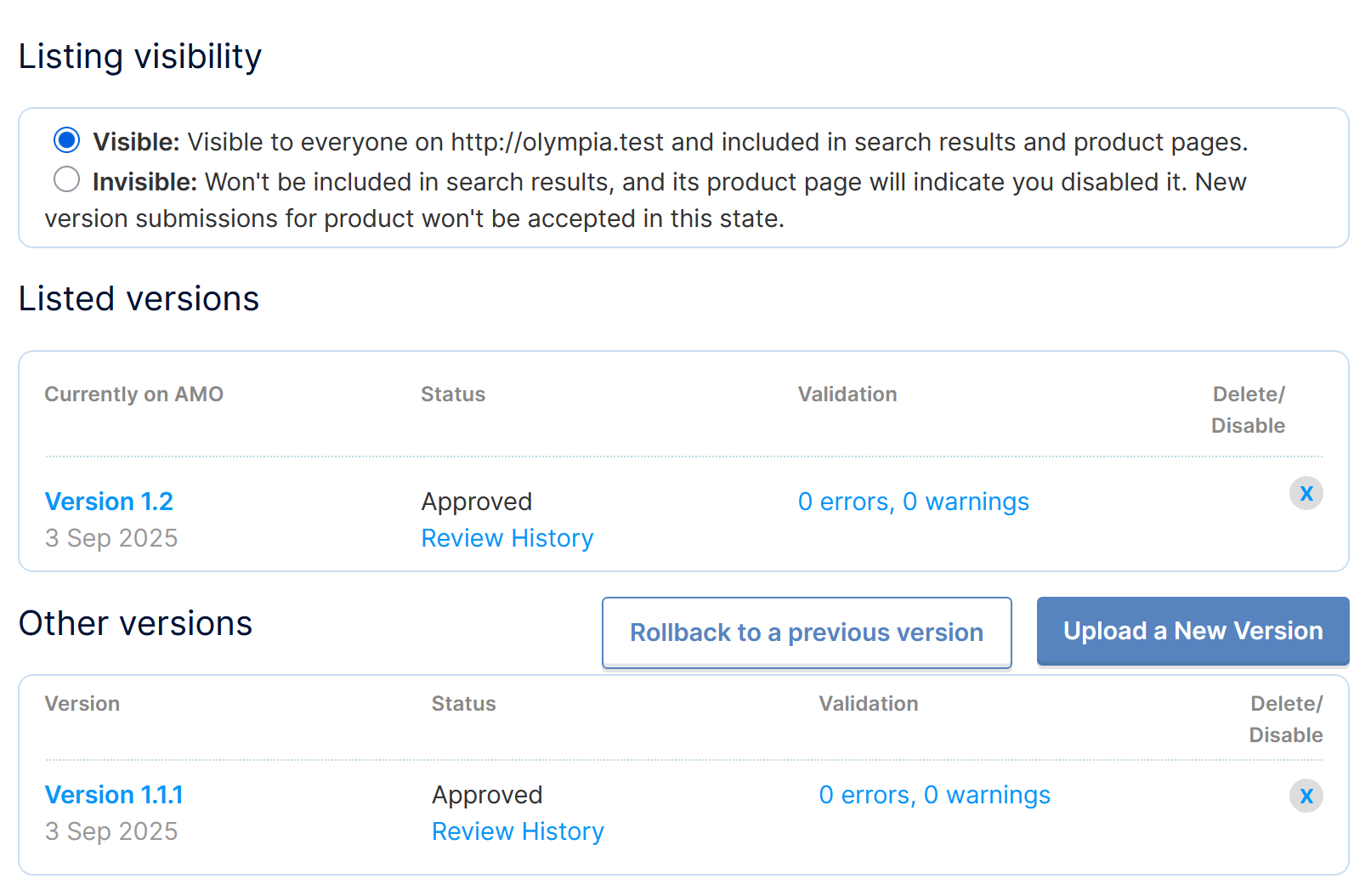This screenshot has height=896, width=1371.
Task: Enable Invisible listing visibility
Action: click(x=66, y=179)
